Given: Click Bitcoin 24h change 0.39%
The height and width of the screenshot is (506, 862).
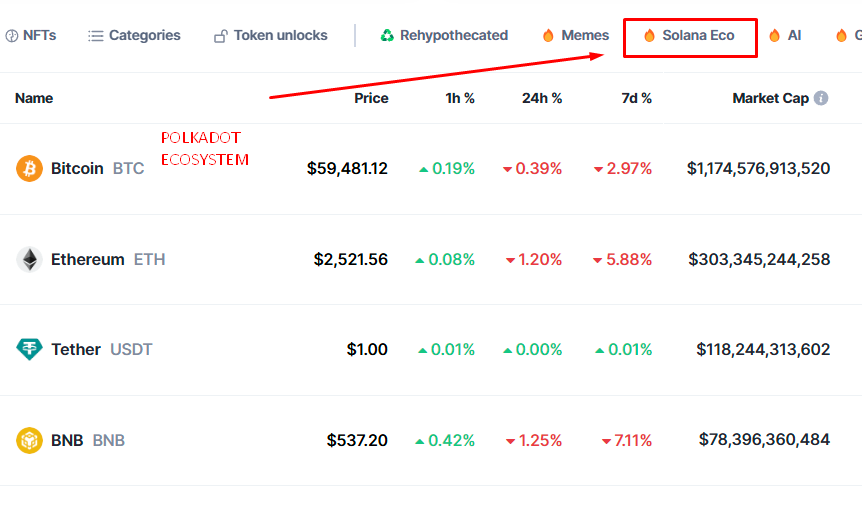Looking at the screenshot, I should [x=533, y=168].
